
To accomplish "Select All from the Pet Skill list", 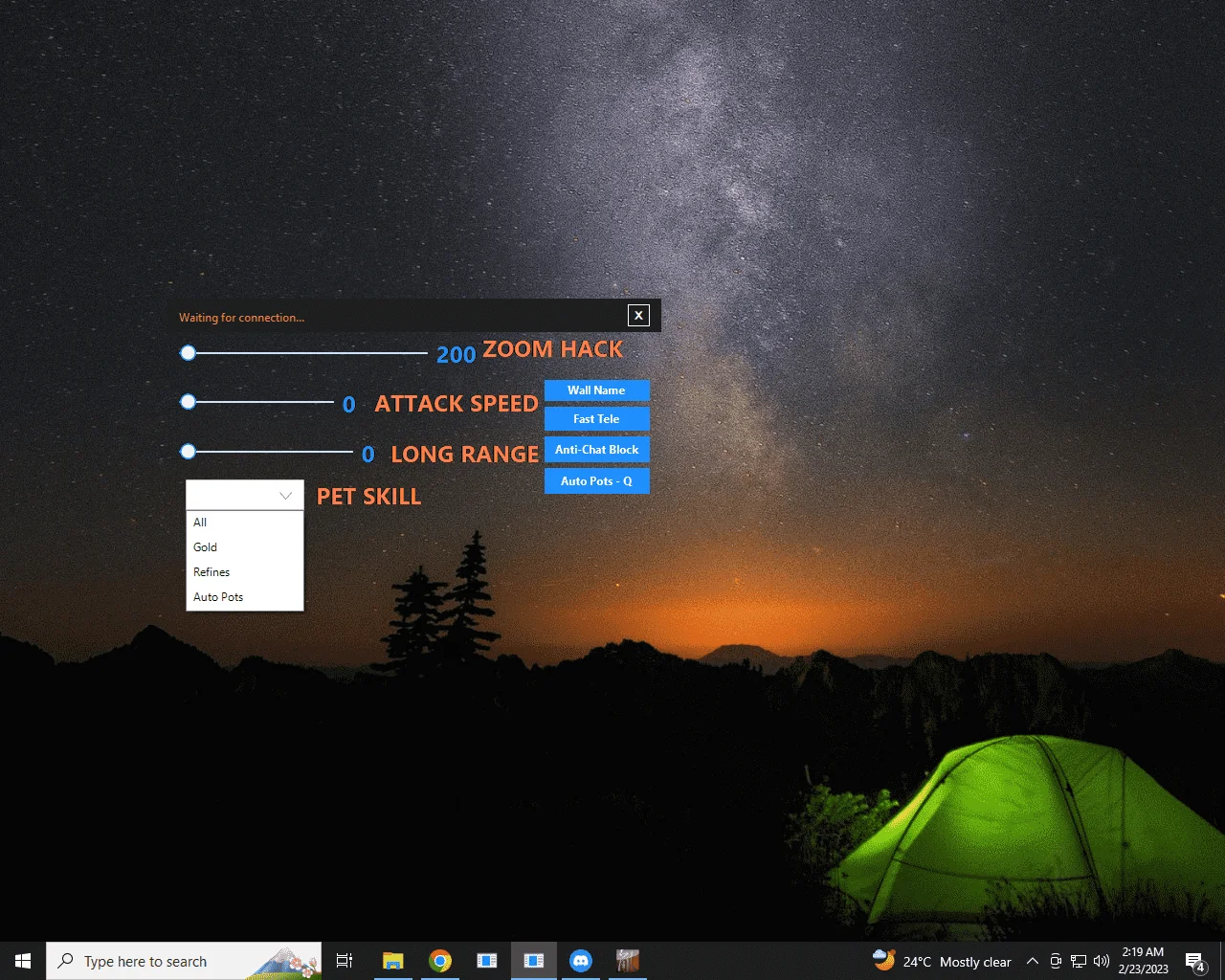I will (x=245, y=523).
